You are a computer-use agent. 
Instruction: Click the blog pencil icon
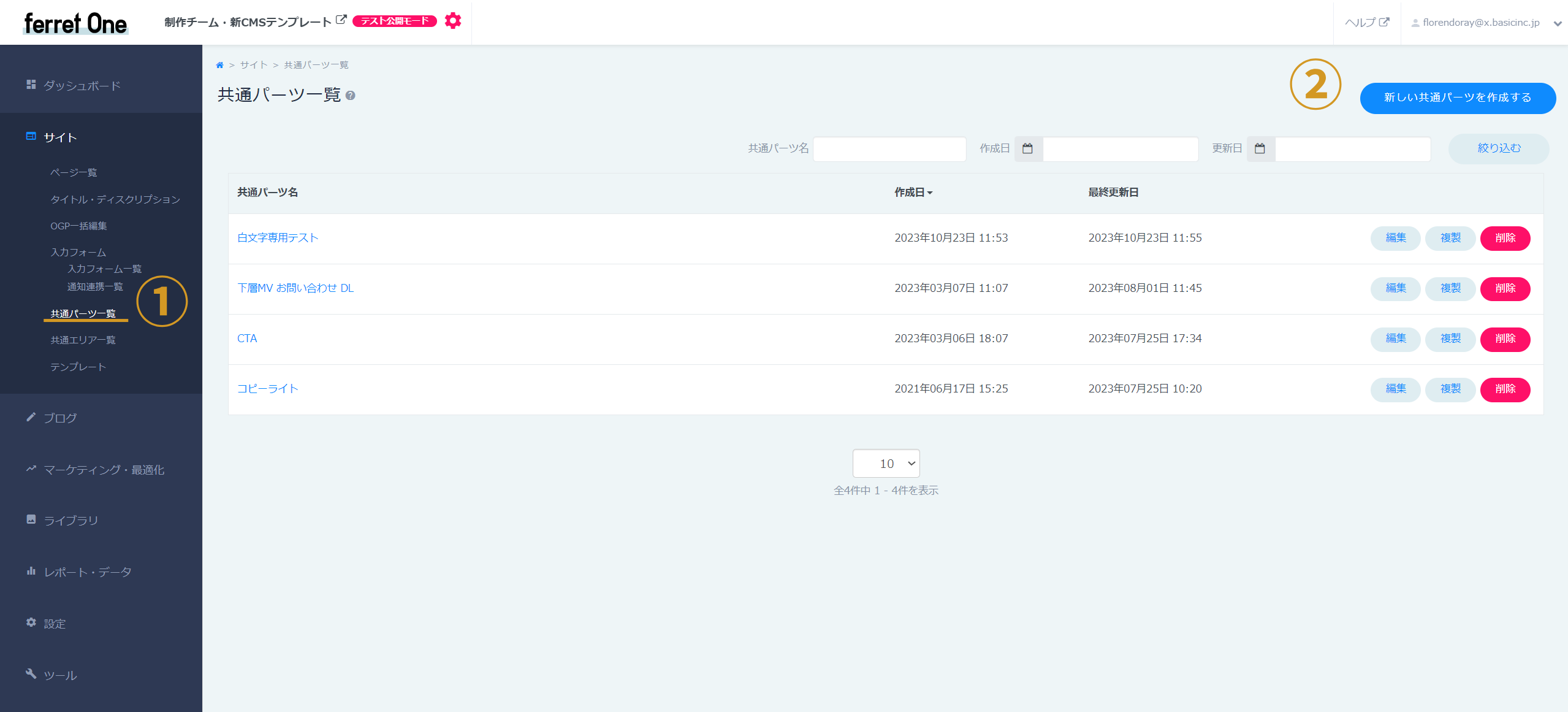tap(31, 417)
